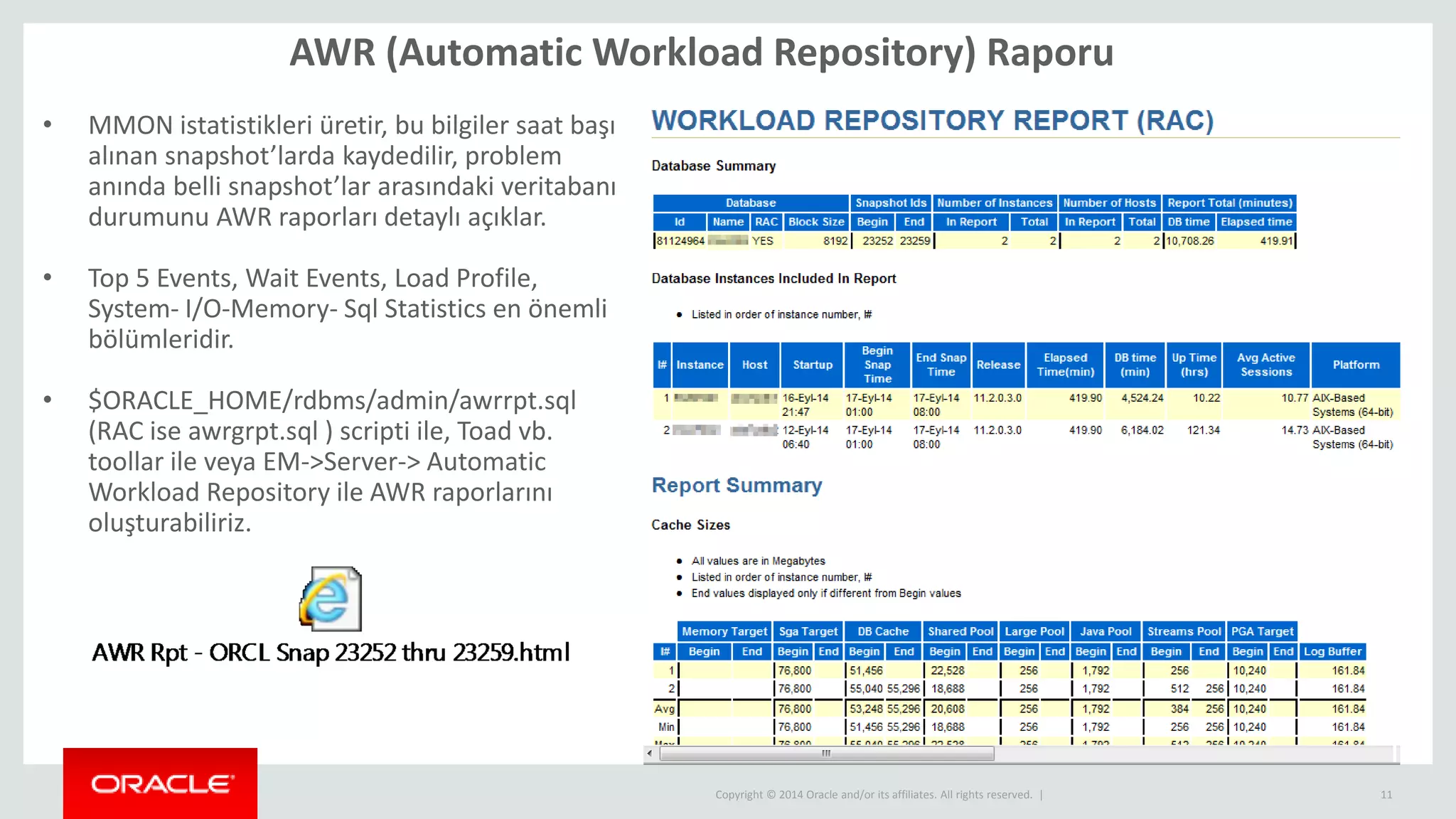Select Shared Pool value 22,528
Screen dimensions: 1456x819
pos(947,670)
